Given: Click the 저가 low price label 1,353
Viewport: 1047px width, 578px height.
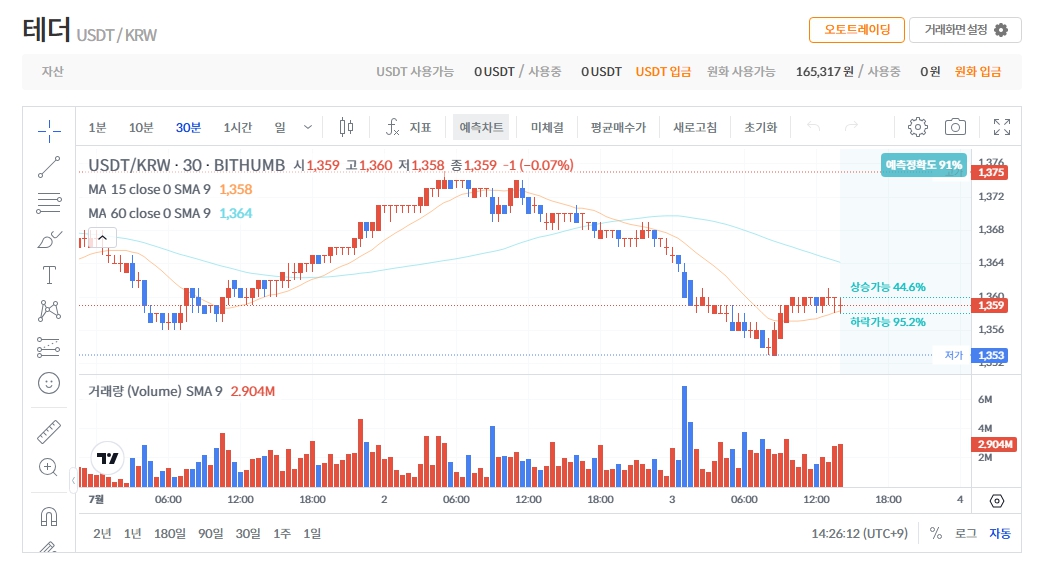Looking at the screenshot, I should [989, 355].
